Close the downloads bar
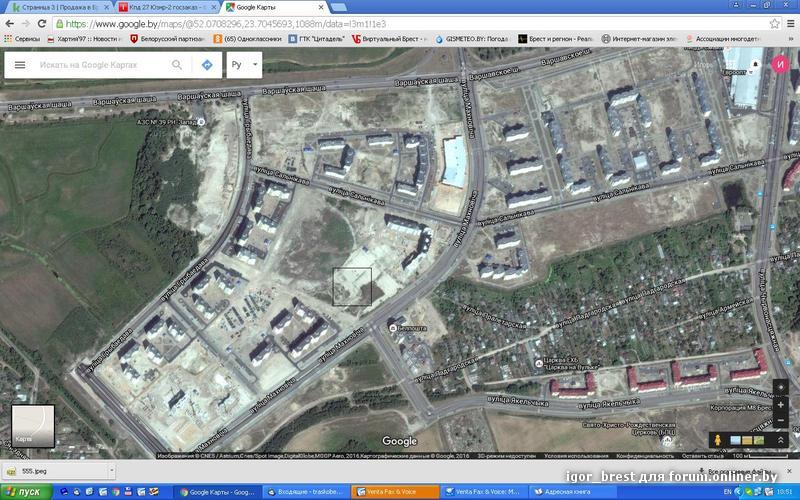 [789, 471]
